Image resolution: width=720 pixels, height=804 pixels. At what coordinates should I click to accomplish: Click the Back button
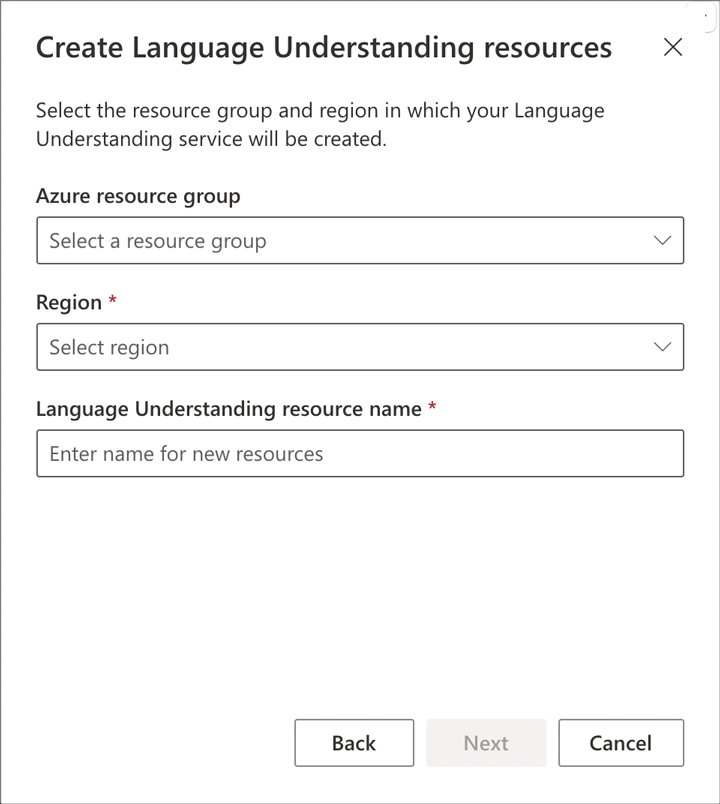click(354, 743)
